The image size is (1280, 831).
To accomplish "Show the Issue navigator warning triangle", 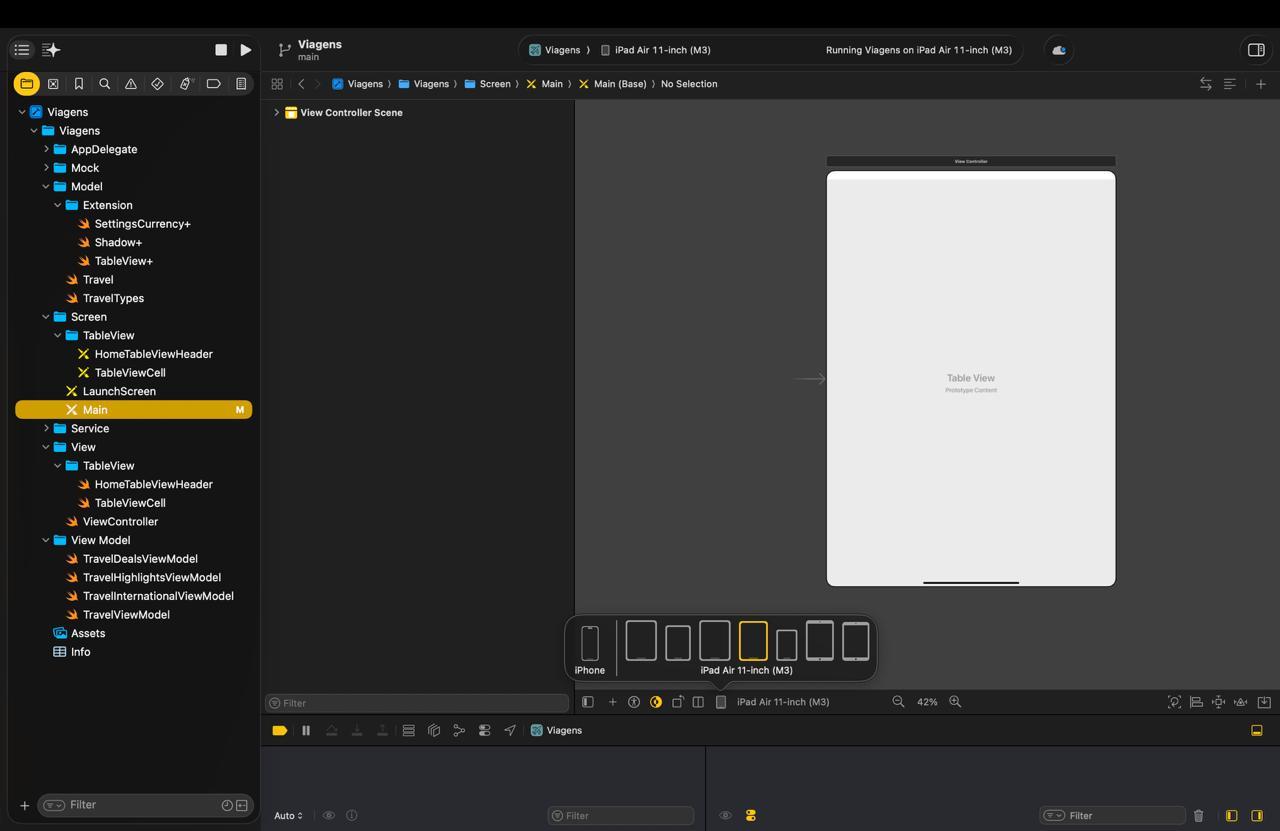I will pyautogui.click(x=131, y=84).
